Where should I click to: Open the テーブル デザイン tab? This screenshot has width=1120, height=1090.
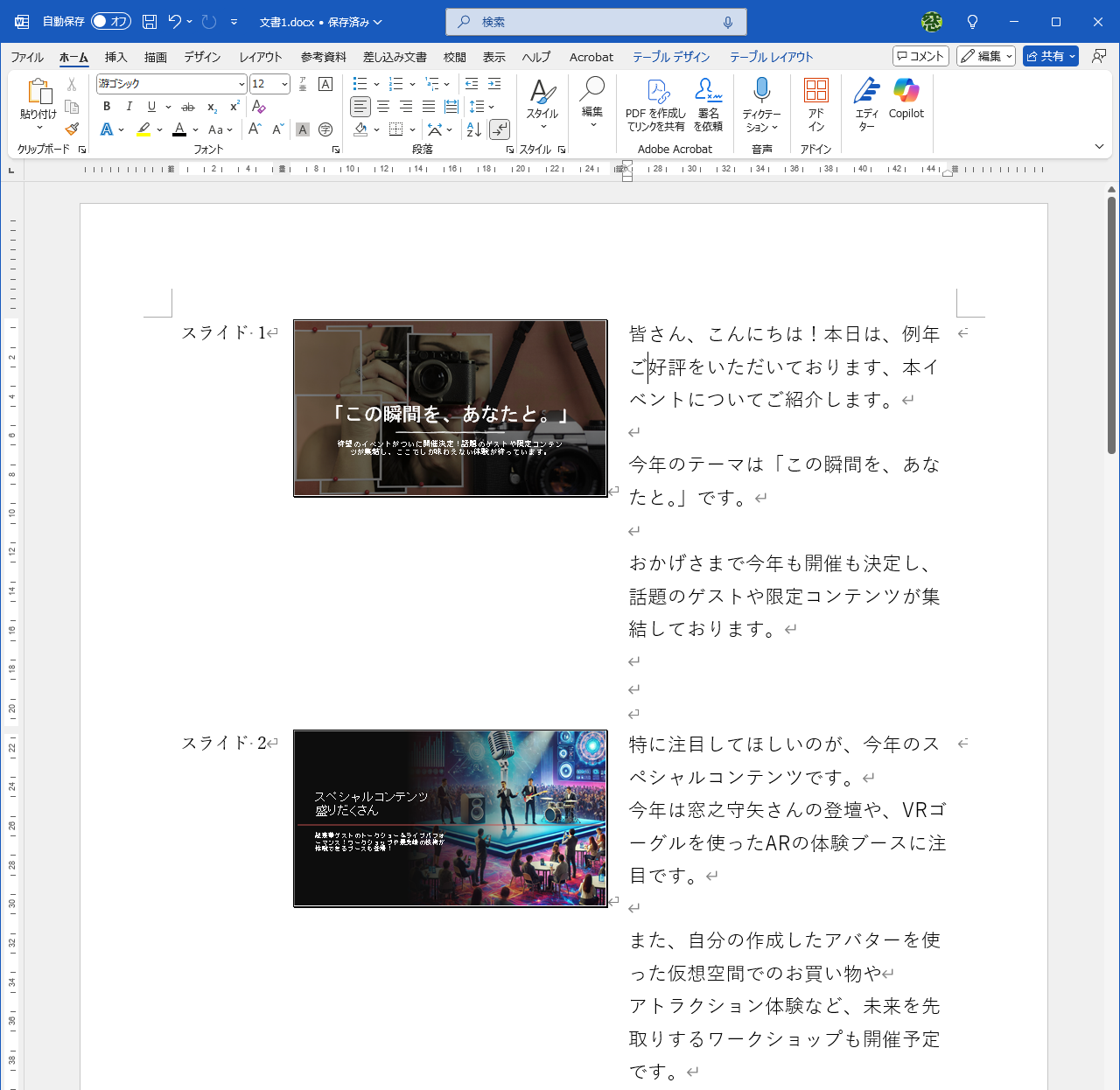(670, 56)
